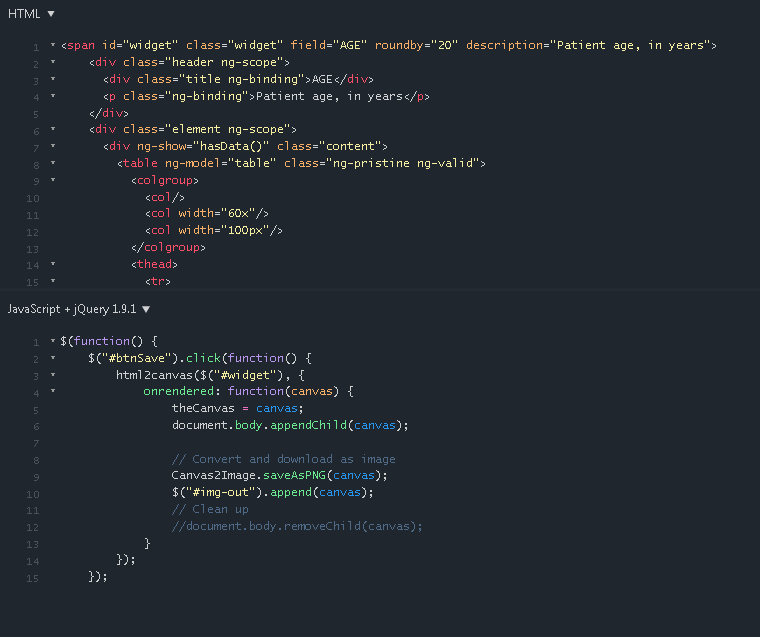The width and height of the screenshot is (760, 637).
Task: Click the closing </div> tag on HTML line 5
Action: coord(109,113)
